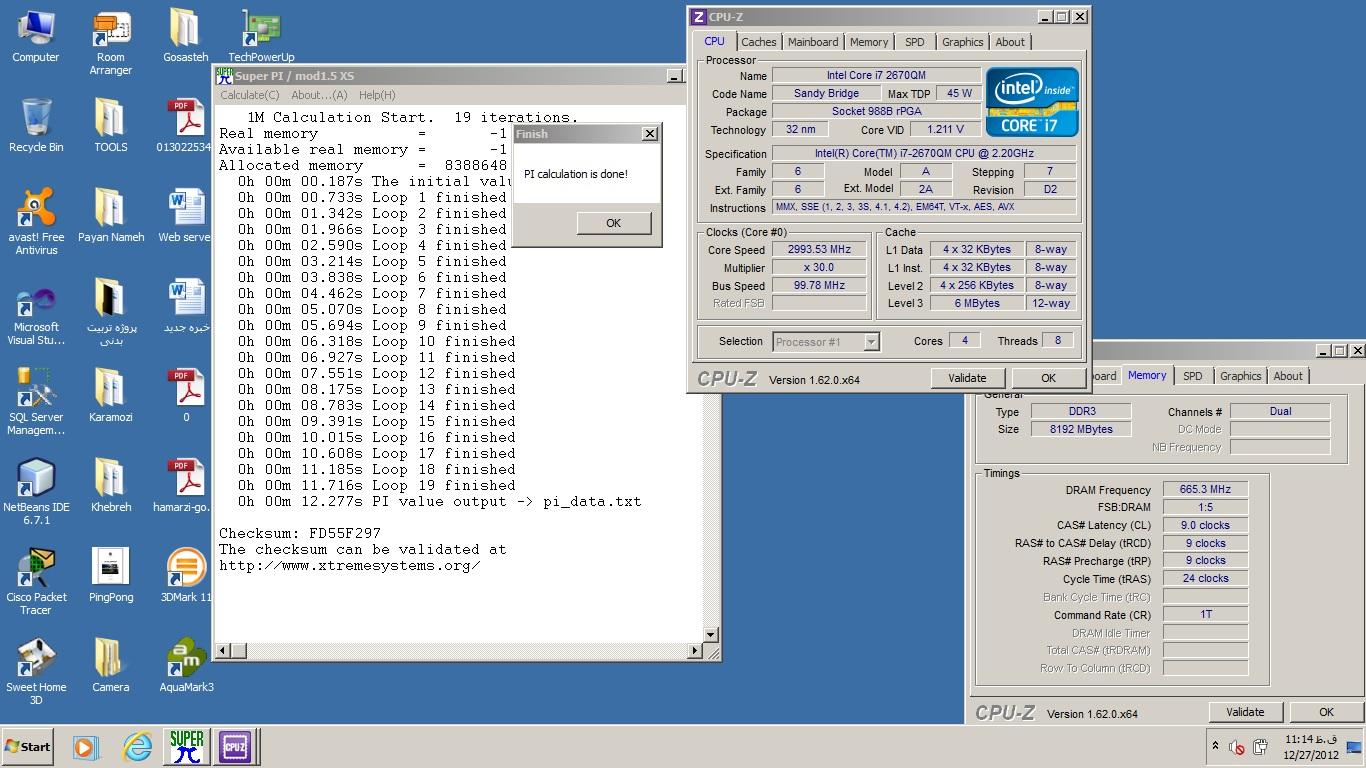Open the Help(H) menu in Super PI

(x=377, y=95)
